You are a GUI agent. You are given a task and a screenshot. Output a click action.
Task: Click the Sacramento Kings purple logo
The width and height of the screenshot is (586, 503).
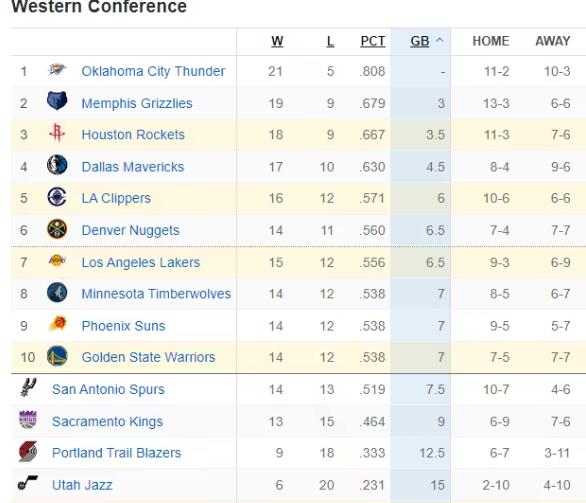click(28, 420)
